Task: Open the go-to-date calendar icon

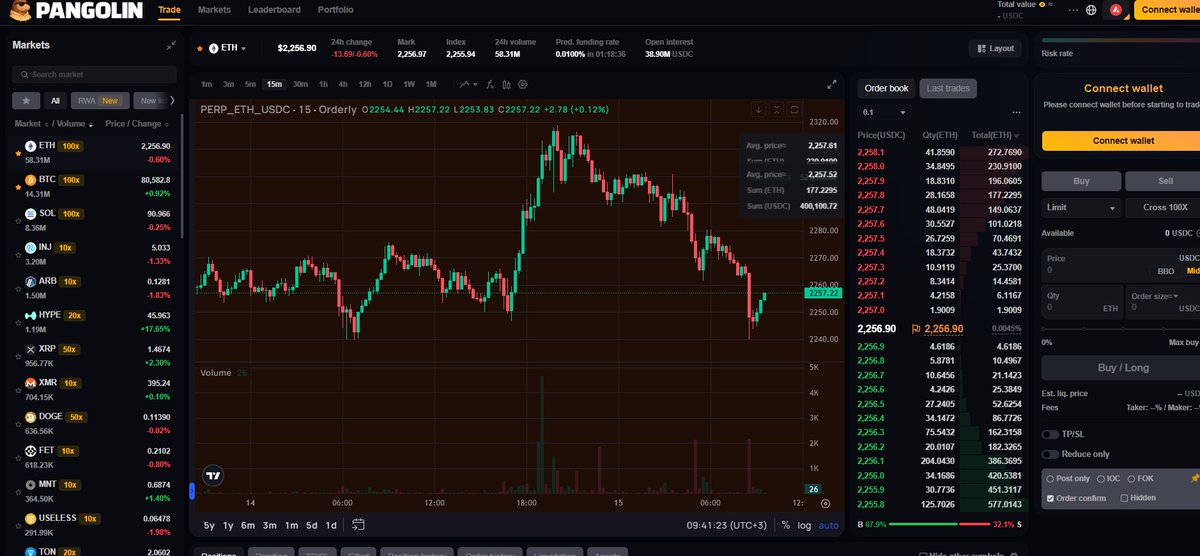Action: click(358, 524)
